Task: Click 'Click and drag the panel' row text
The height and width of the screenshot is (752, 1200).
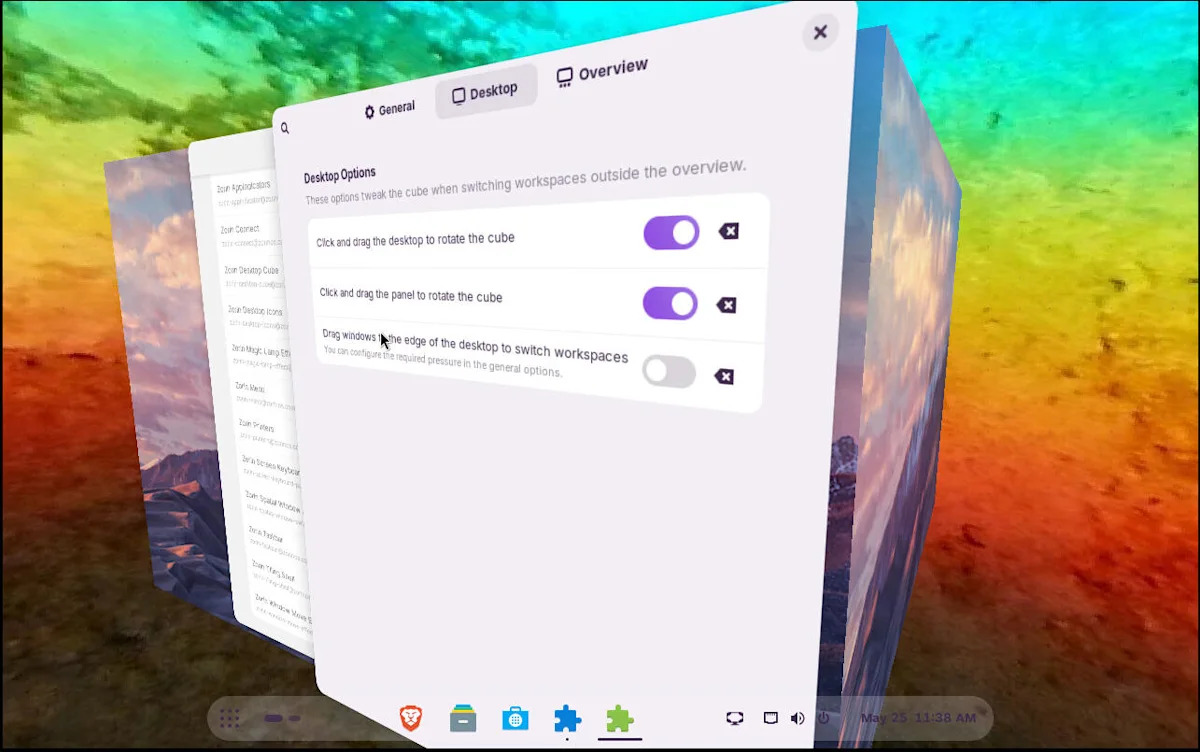Action: click(411, 296)
